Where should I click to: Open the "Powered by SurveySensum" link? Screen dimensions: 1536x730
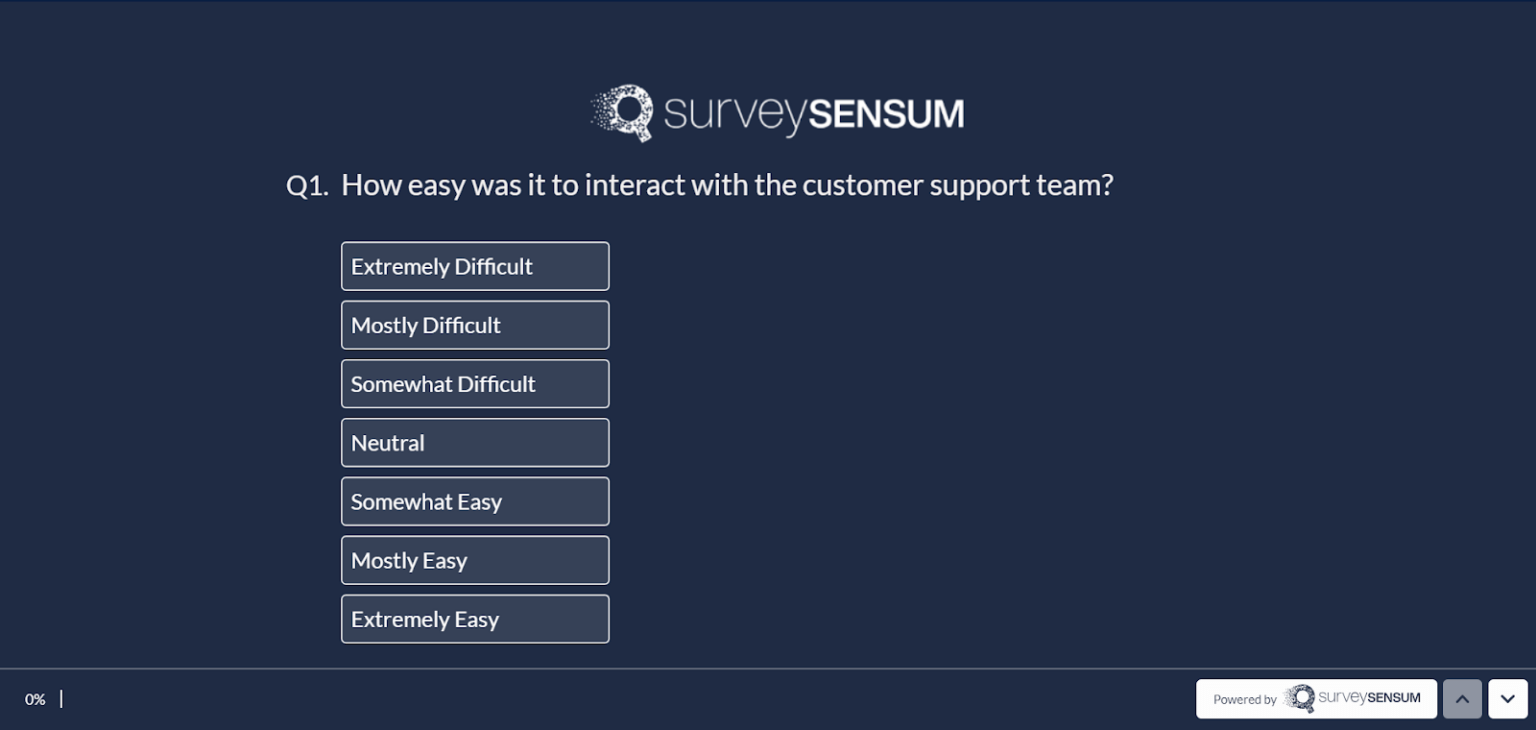(1317, 699)
